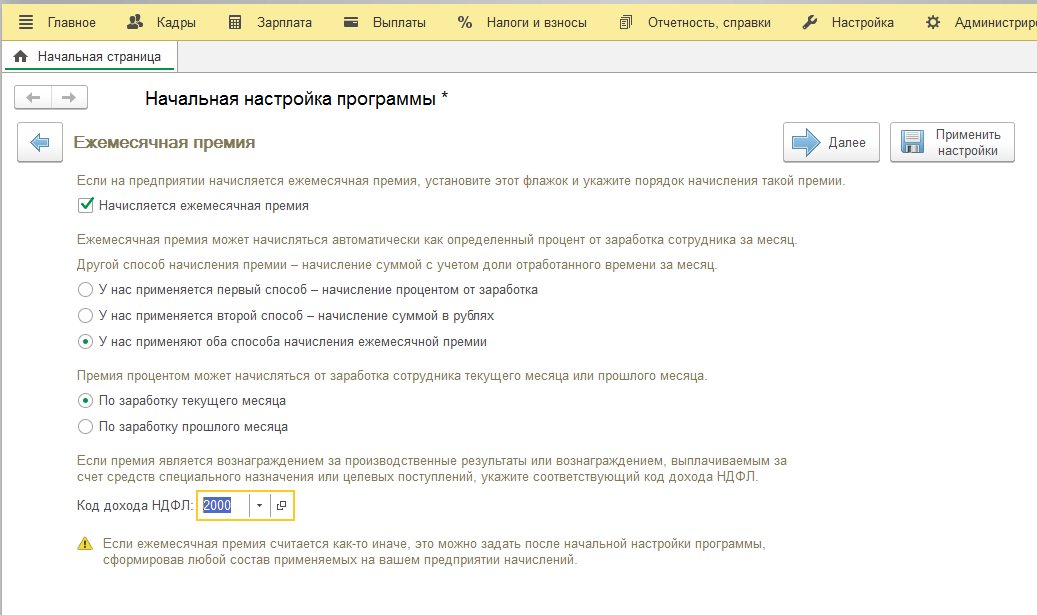Click the Применить настройки button
Viewport: 1037px width, 615px height.
[x=952, y=142]
